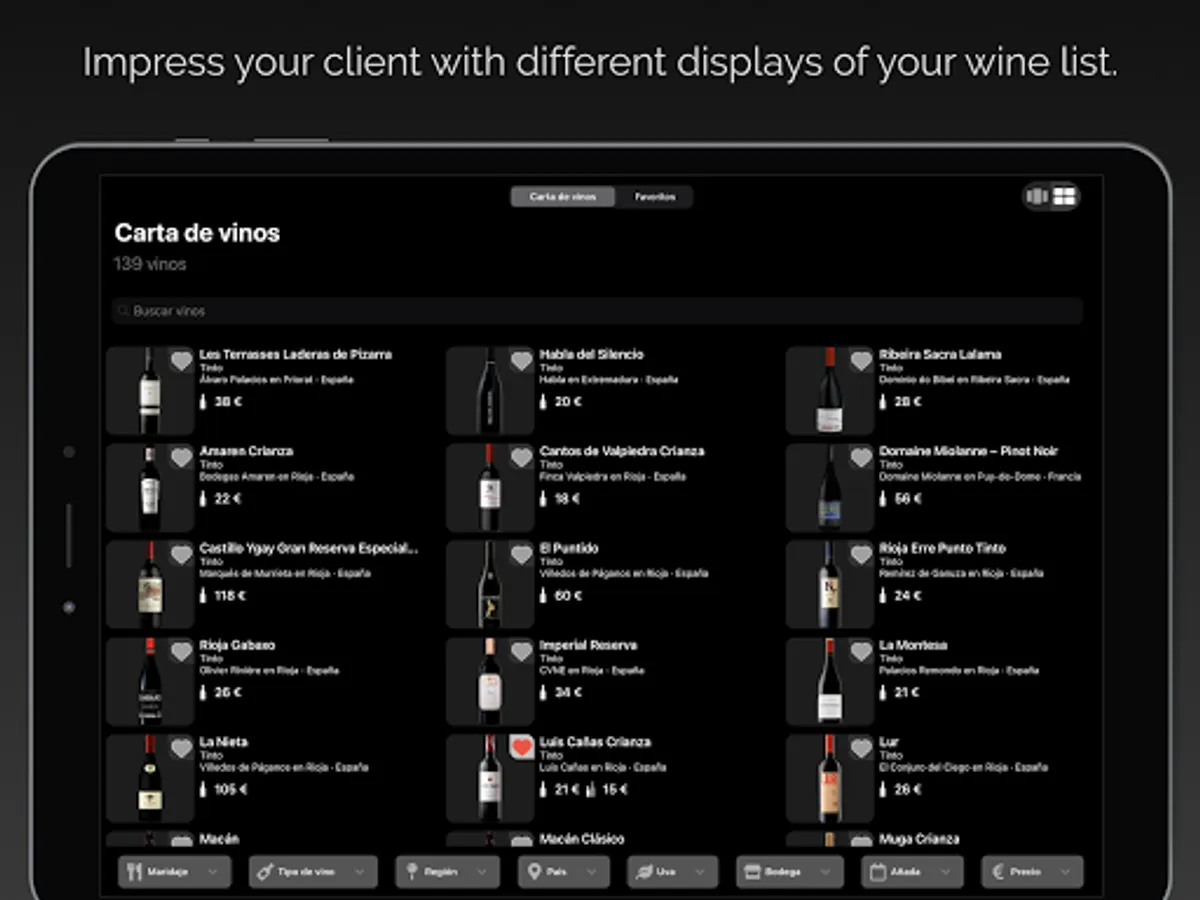Open Imperial Reserva bottle thumbnail
The image size is (1200, 900).
490,681
